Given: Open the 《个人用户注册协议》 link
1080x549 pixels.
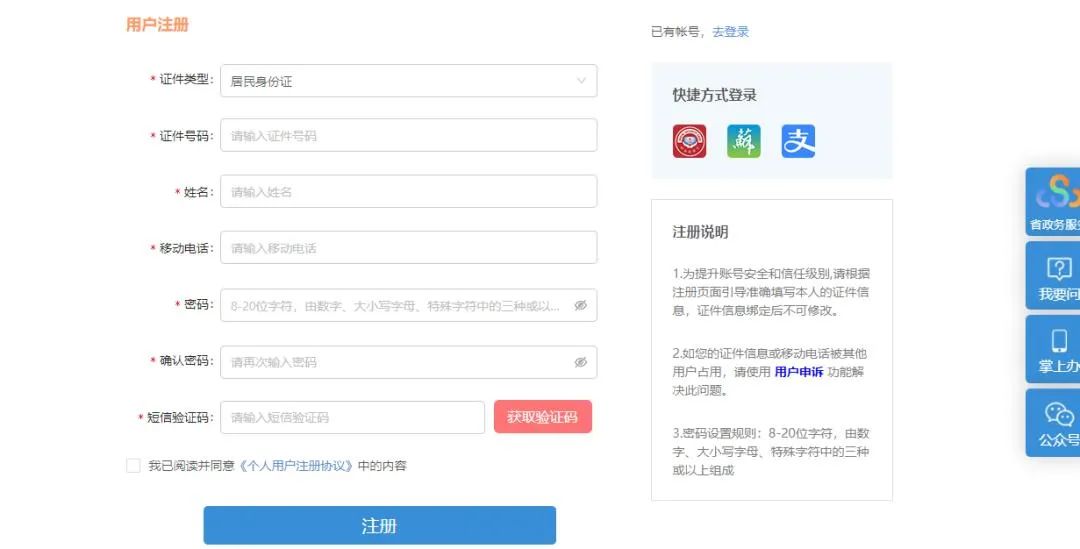Looking at the screenshot, I should coord(296,466).
